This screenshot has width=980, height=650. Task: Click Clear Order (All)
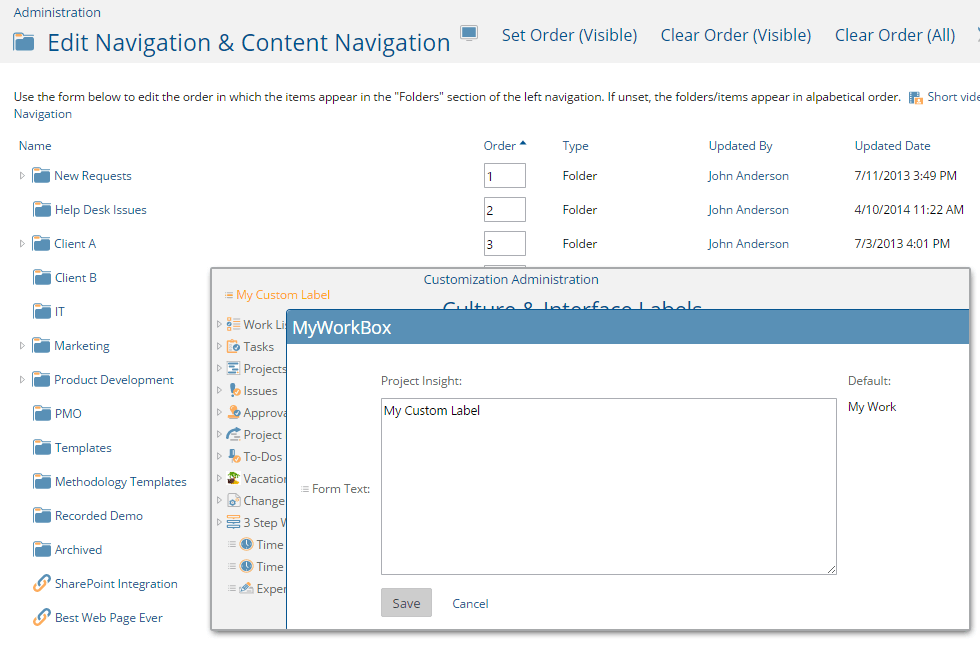click(894, 34)
